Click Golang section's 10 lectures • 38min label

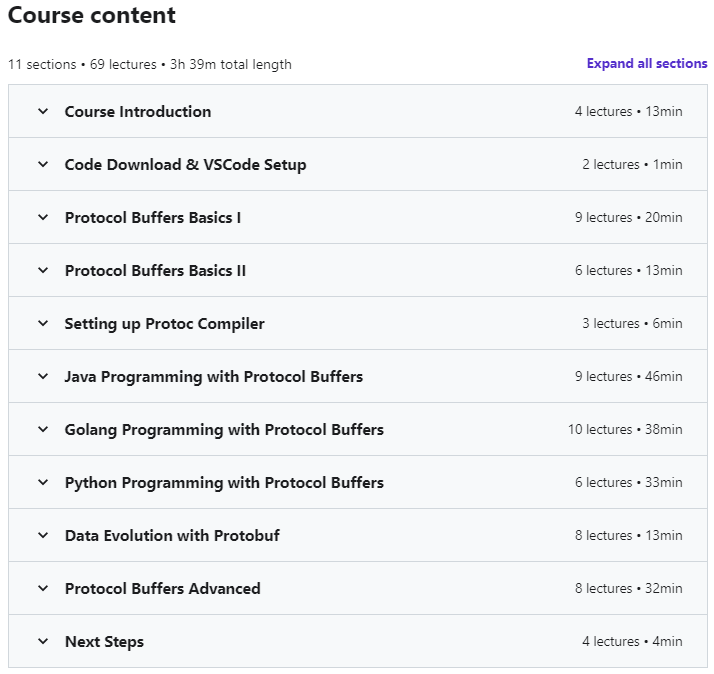pyautogui.click(x=625, y=429)
